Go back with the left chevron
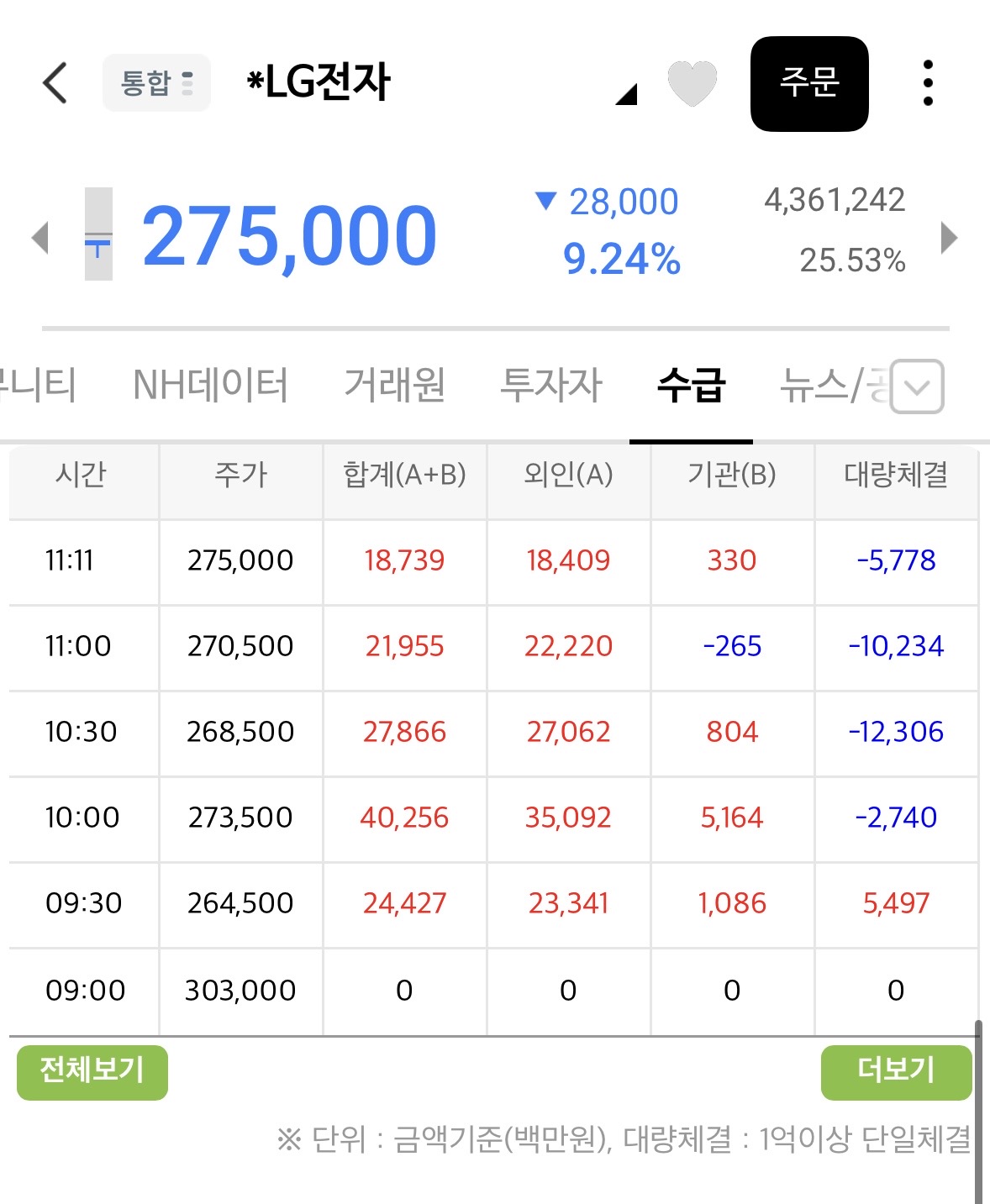990x1204 pixels. [x=55, y=83]
